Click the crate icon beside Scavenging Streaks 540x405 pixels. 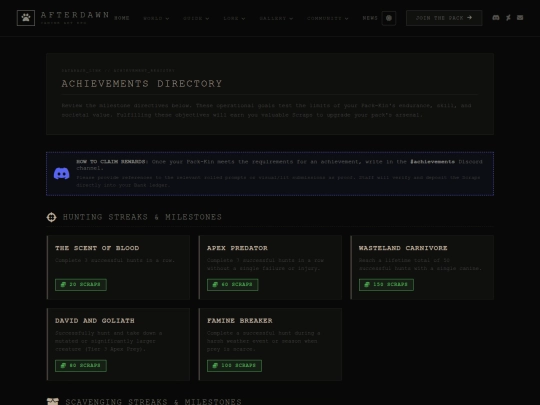tap(53, 402)
